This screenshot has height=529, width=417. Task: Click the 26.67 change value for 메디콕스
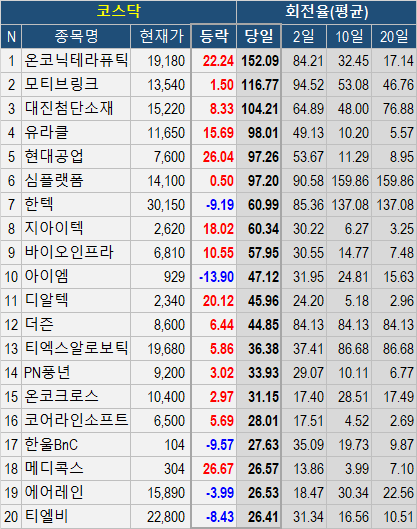[218, 469]
